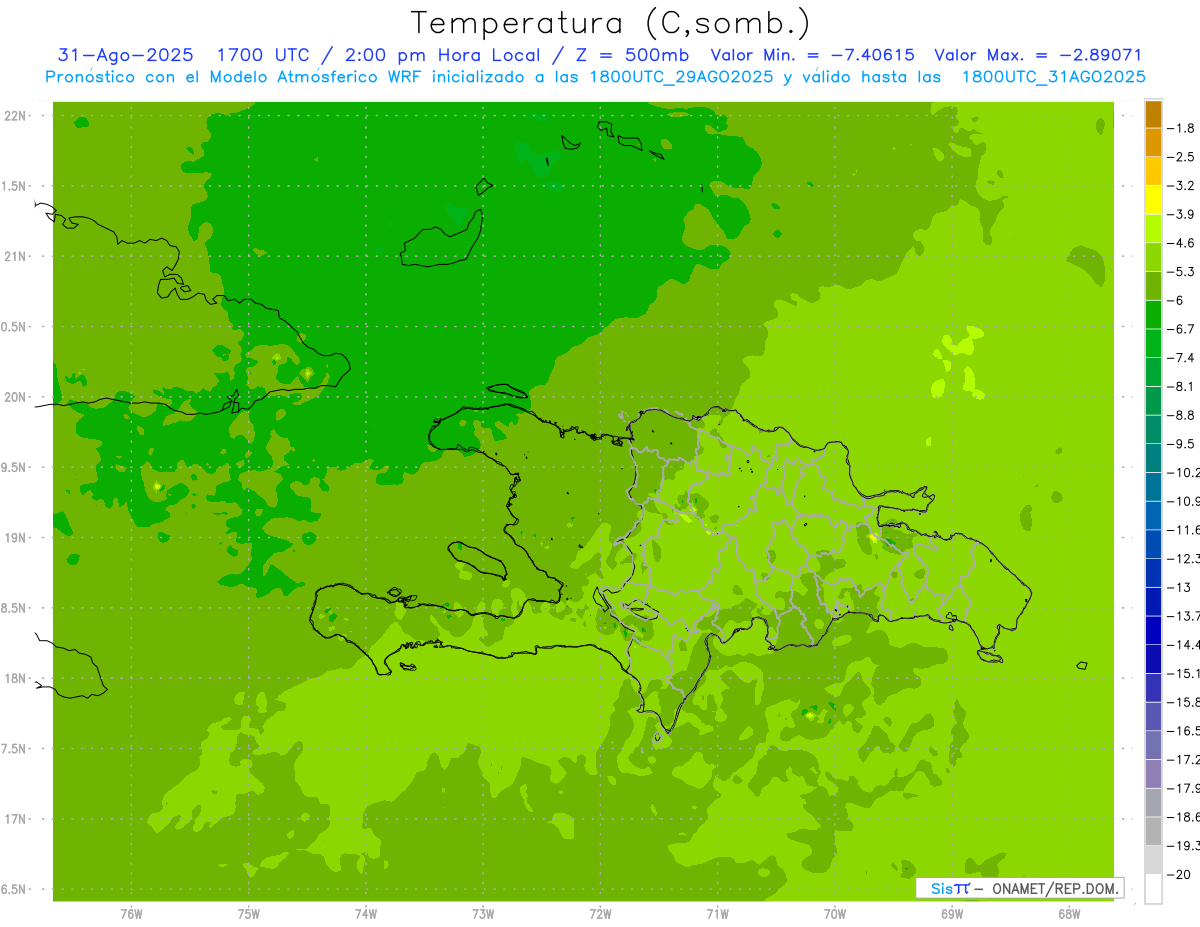Click the '68W' longitude axis label
The image size is (1200, 927).
click(x=1068, y=914)
